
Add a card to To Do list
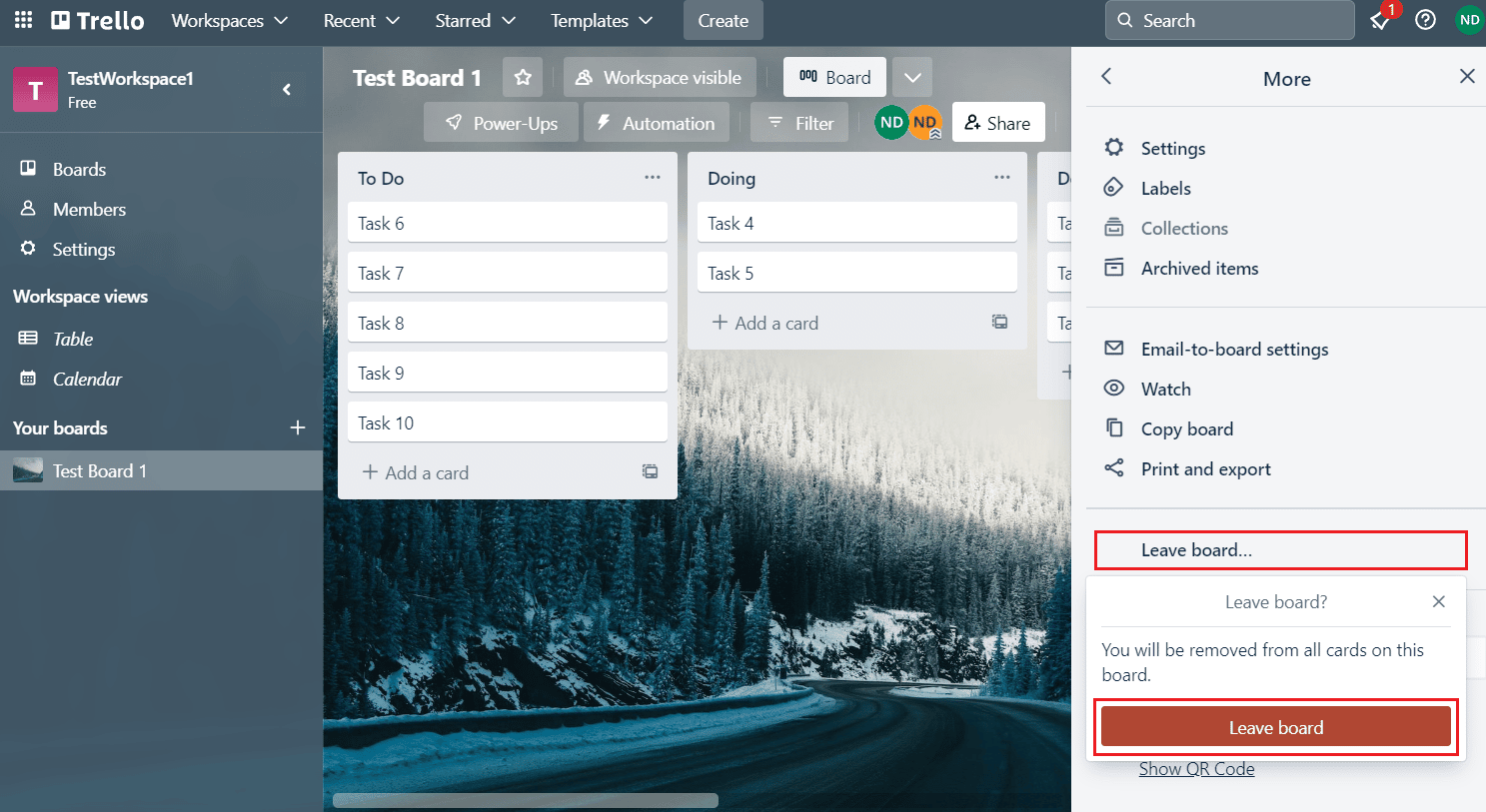[415, 472]
